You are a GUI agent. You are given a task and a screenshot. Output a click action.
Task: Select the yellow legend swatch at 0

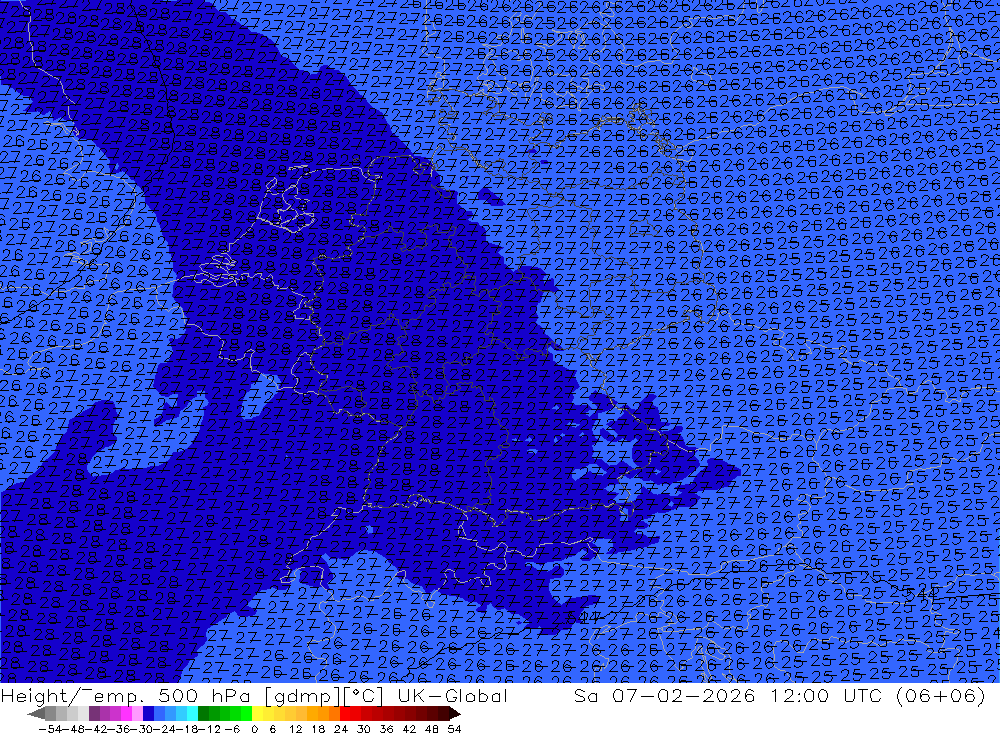click(258, 713)
